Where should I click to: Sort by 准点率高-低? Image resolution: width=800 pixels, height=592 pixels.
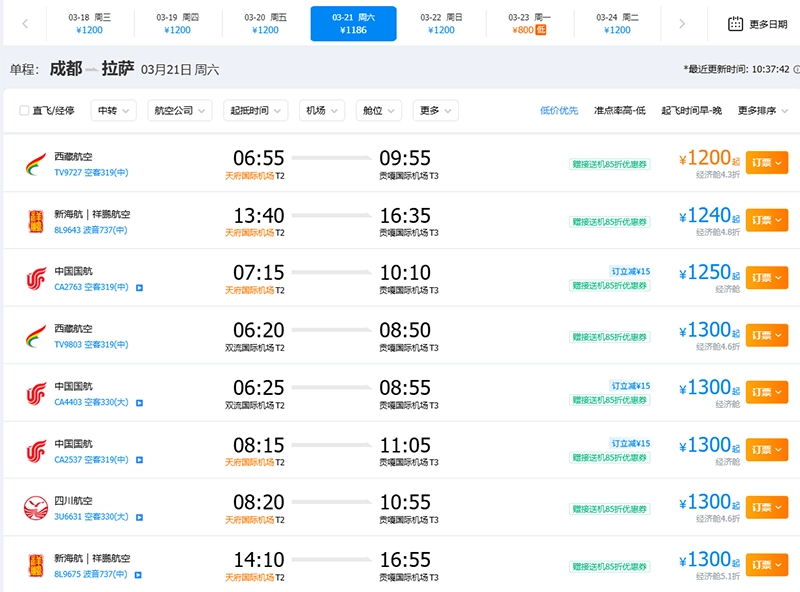click(x=619, y=110)
